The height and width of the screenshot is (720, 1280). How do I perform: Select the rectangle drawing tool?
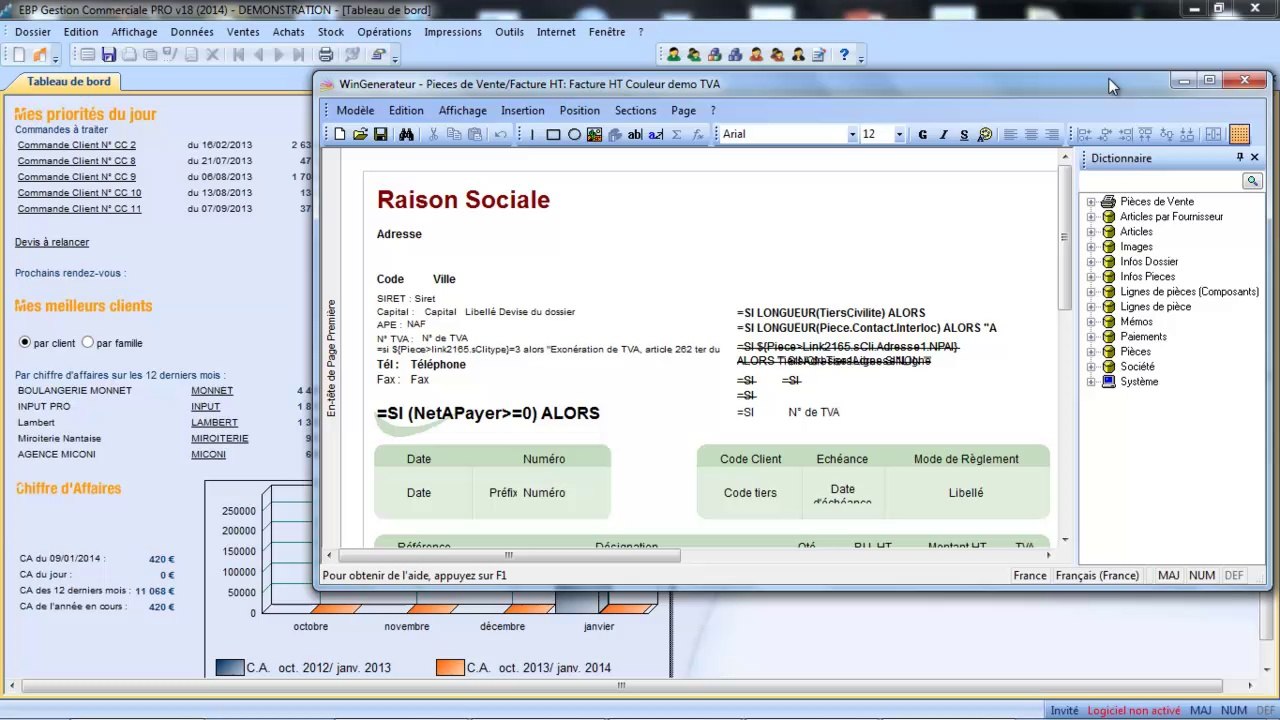(x=553, y=134)
